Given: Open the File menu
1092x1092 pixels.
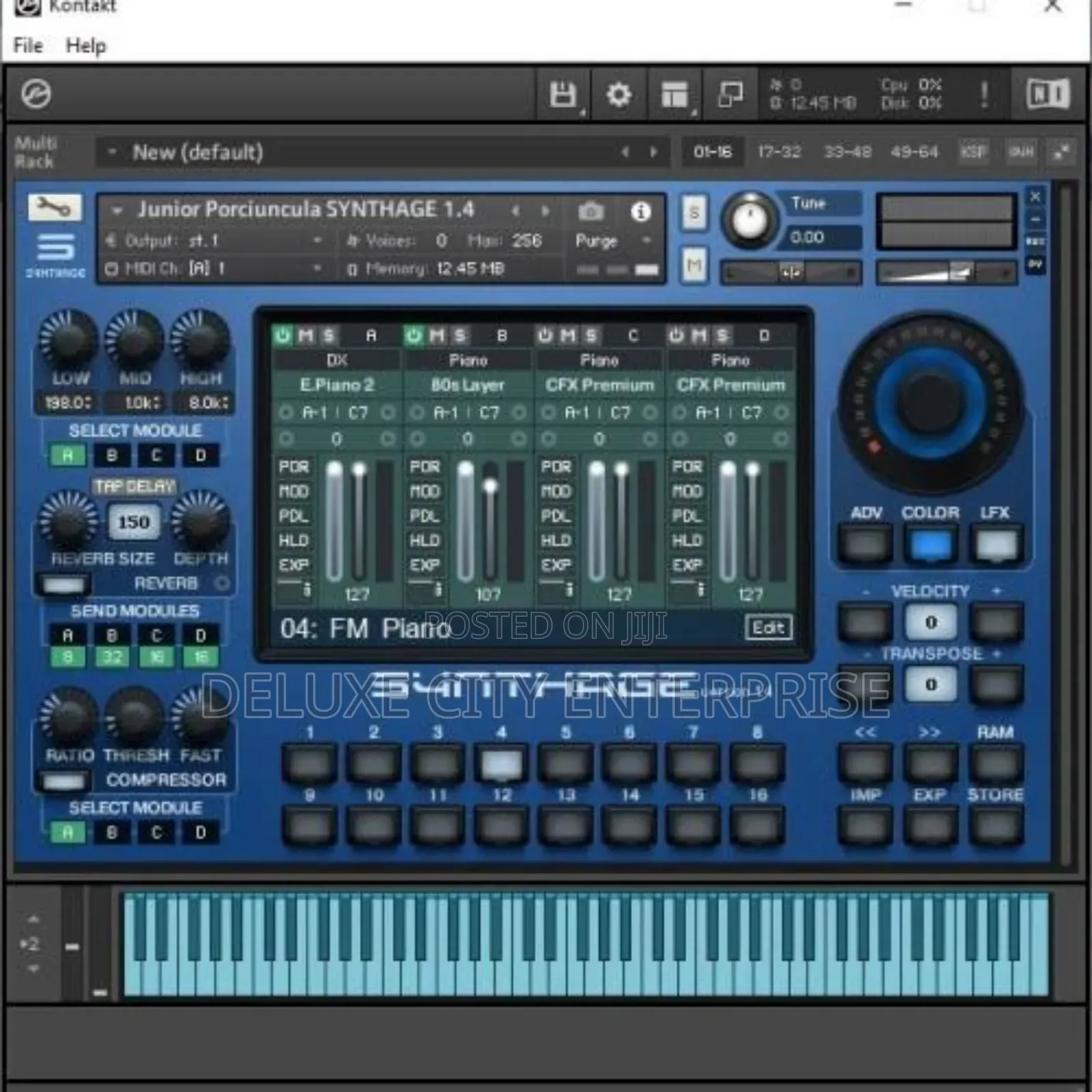Looking at the screenshot, I should (x=28, y=46).
